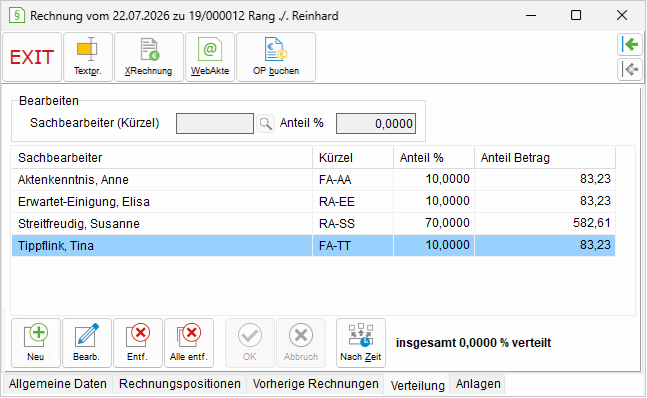Click OP buchen toolbar button
This screenshot has height=398, width=647.
pyautogui.click(x=276, y=57)
